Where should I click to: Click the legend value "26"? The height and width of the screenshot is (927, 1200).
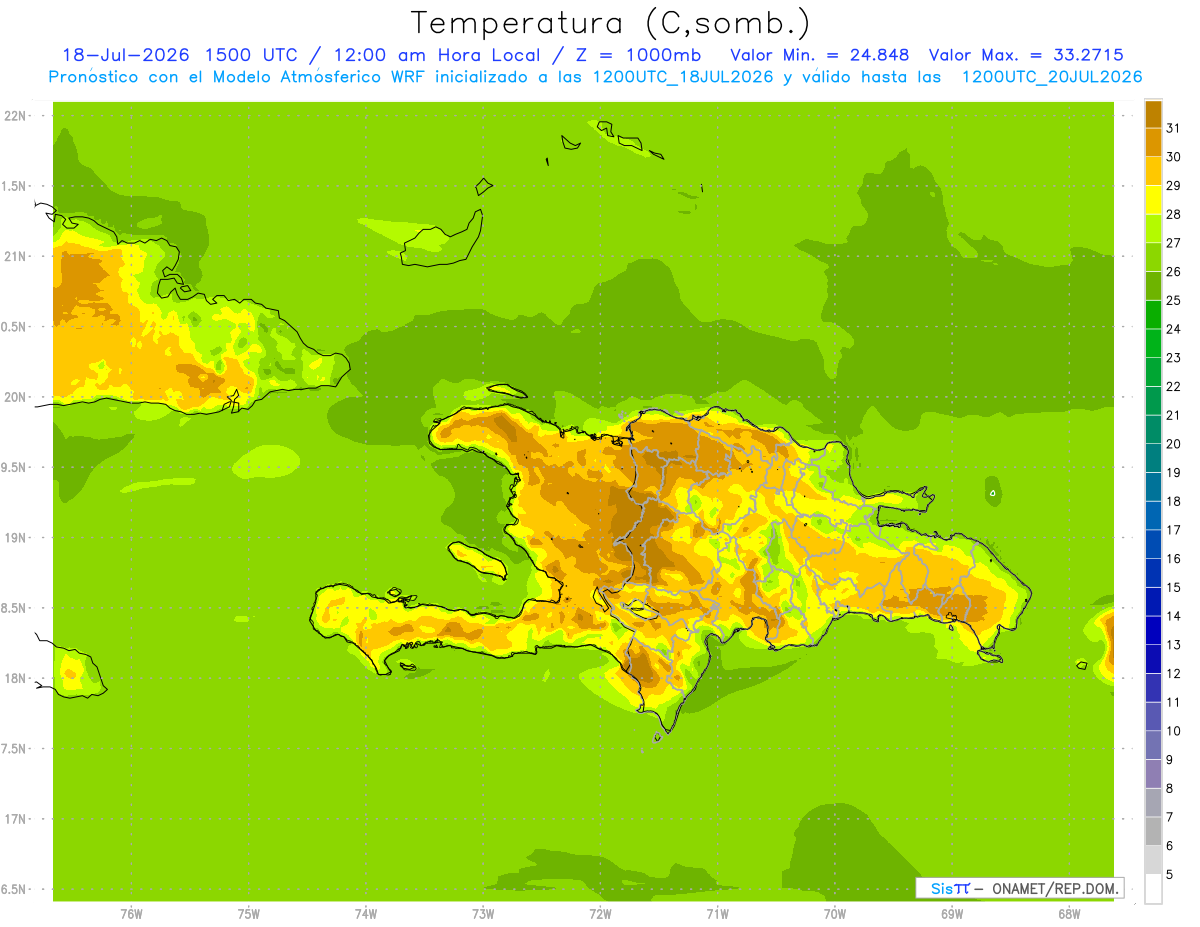[1174, 271]
